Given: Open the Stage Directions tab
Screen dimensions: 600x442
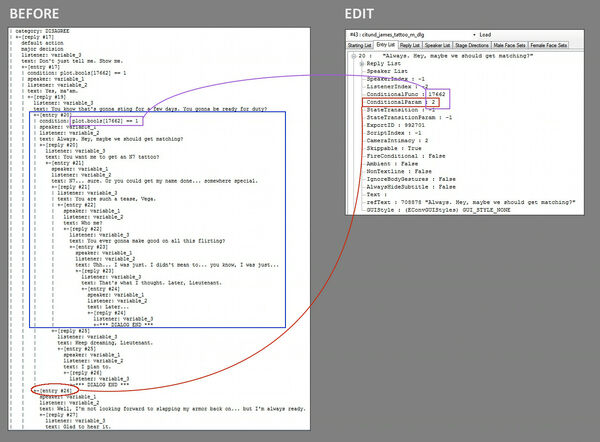Looking at the screenshot, I should pyautogui.click(x=472, y=46).
